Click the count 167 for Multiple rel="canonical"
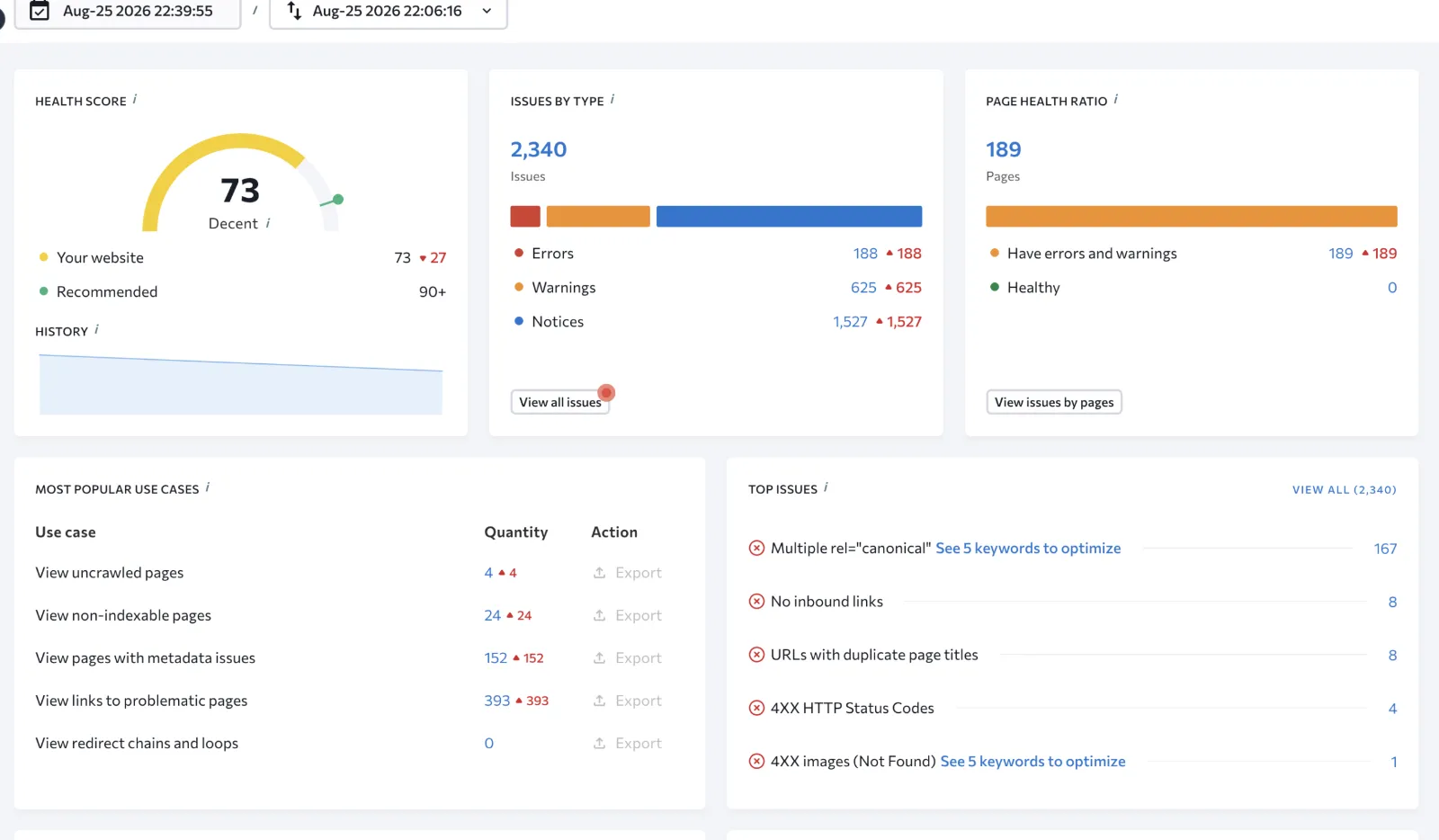This screenshot has height=840, width=1439. (1385, 549)
